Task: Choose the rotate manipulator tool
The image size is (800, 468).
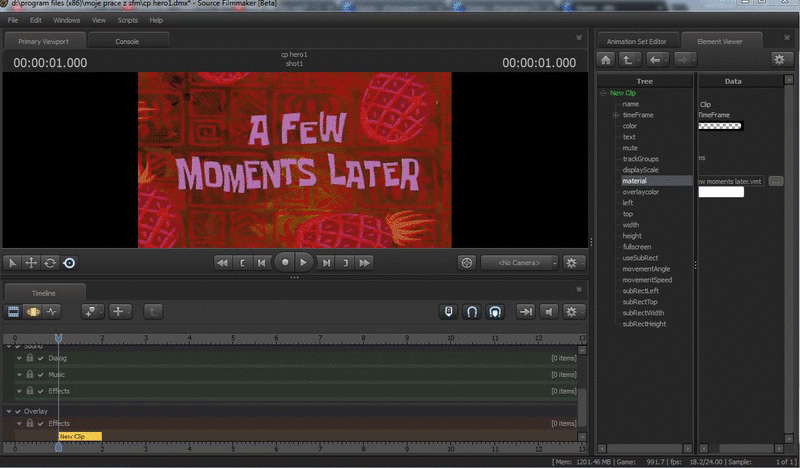Action: tap(50, 263)
